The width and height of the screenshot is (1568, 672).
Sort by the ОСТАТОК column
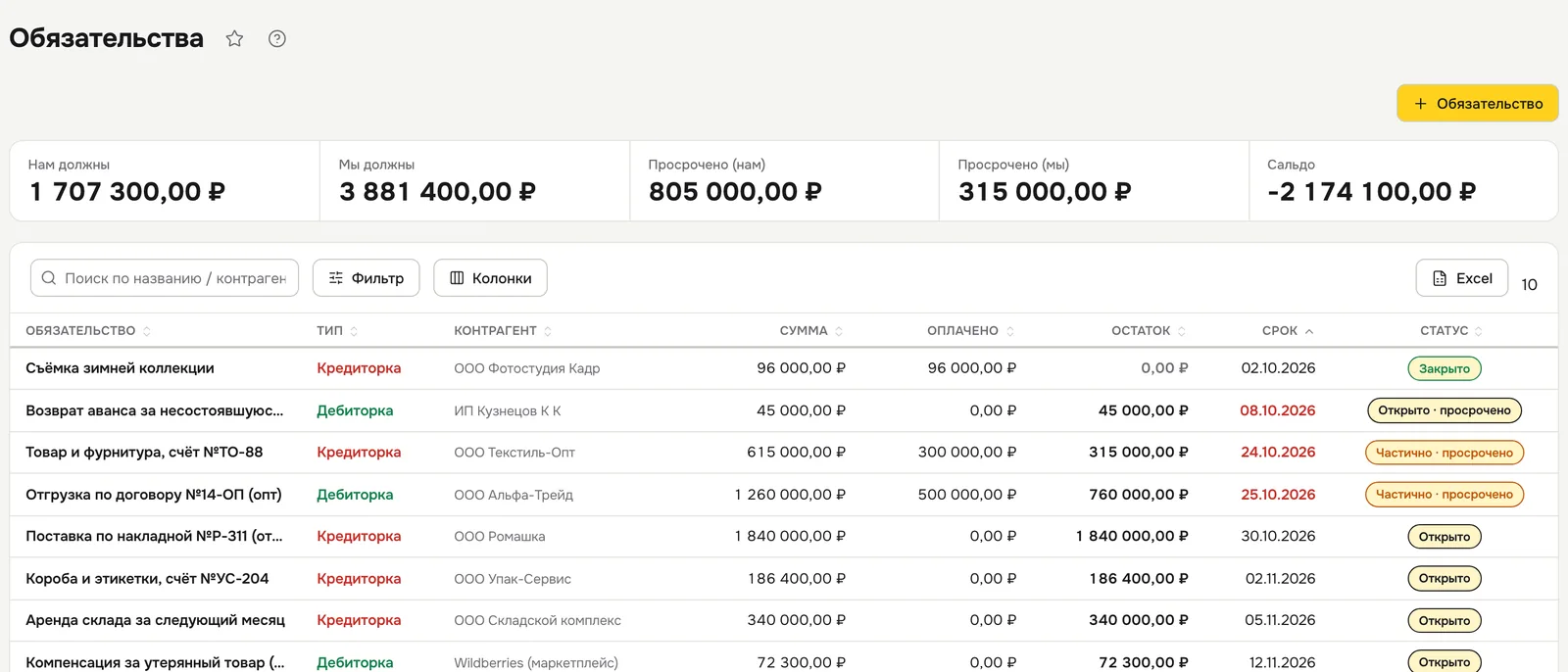[1149, 331]
